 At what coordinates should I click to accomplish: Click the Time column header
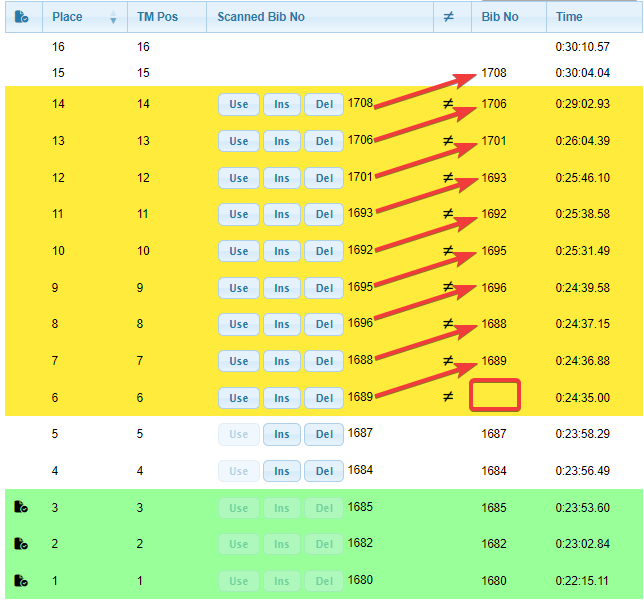(x=569, y=17)
